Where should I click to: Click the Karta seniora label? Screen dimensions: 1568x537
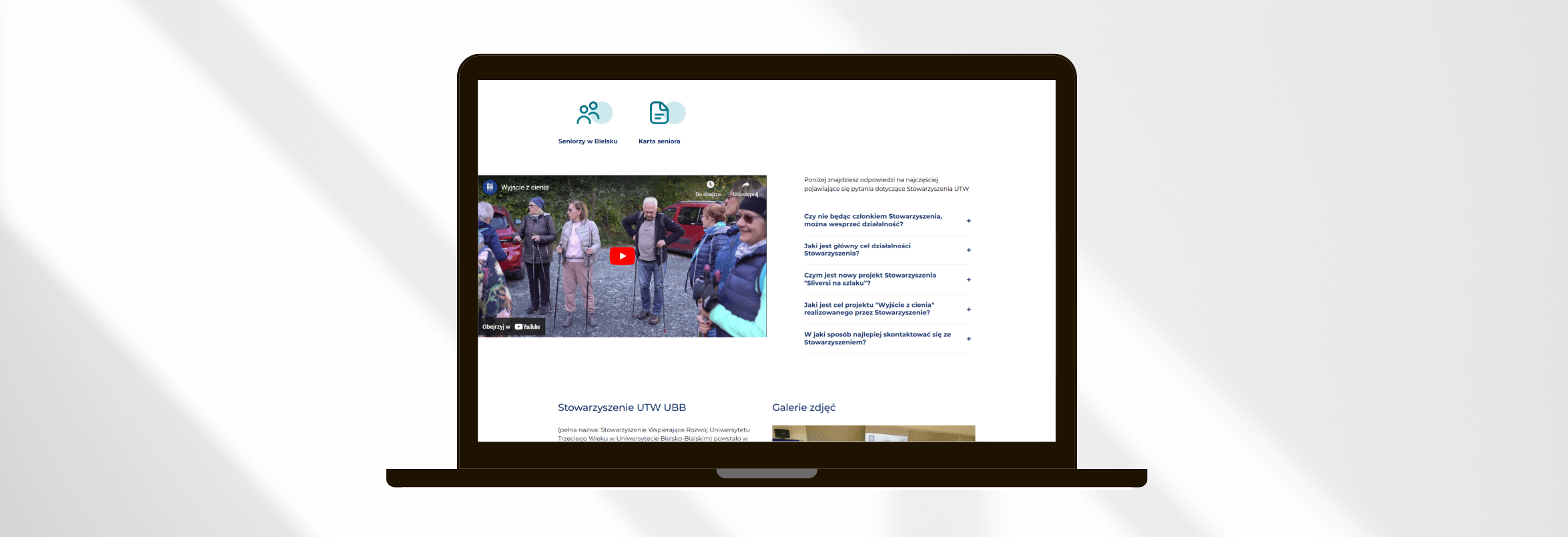click(659, 141)
